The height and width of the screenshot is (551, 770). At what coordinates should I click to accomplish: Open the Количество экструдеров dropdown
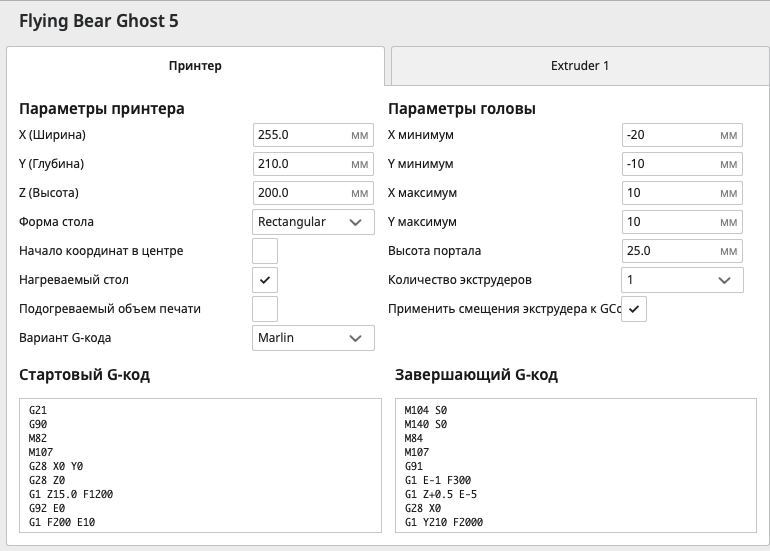coord(682,280)
